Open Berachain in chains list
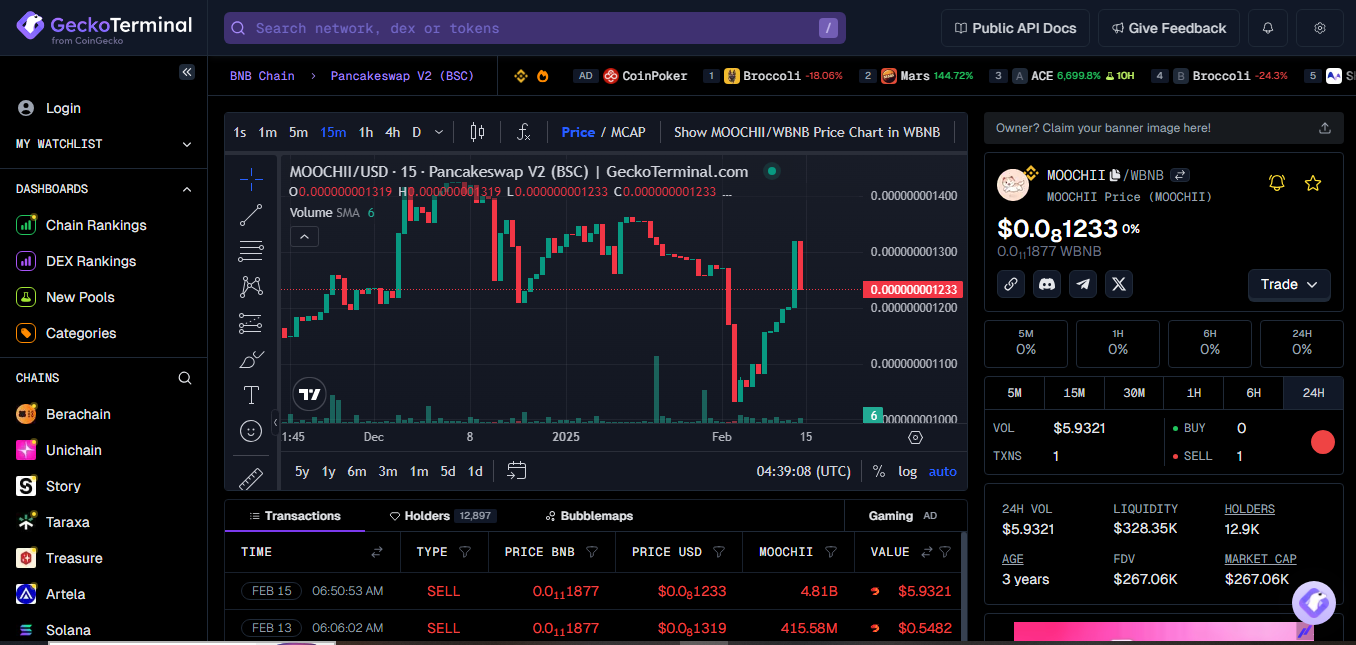Image resolution: width=1356 pixels, height=645 pixels. [78, 414]
